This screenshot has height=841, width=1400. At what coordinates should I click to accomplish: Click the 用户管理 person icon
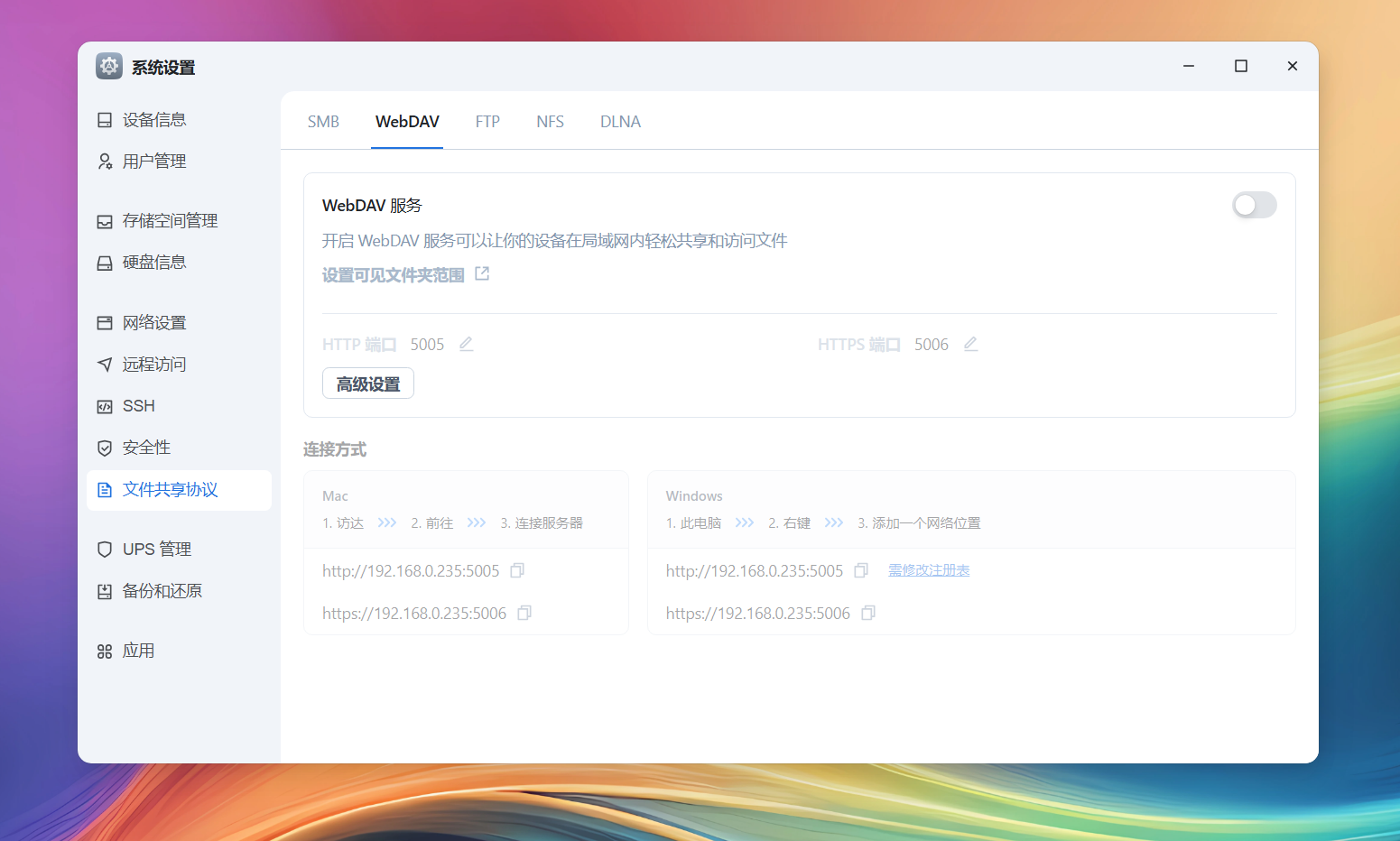[x=105, y=162]
